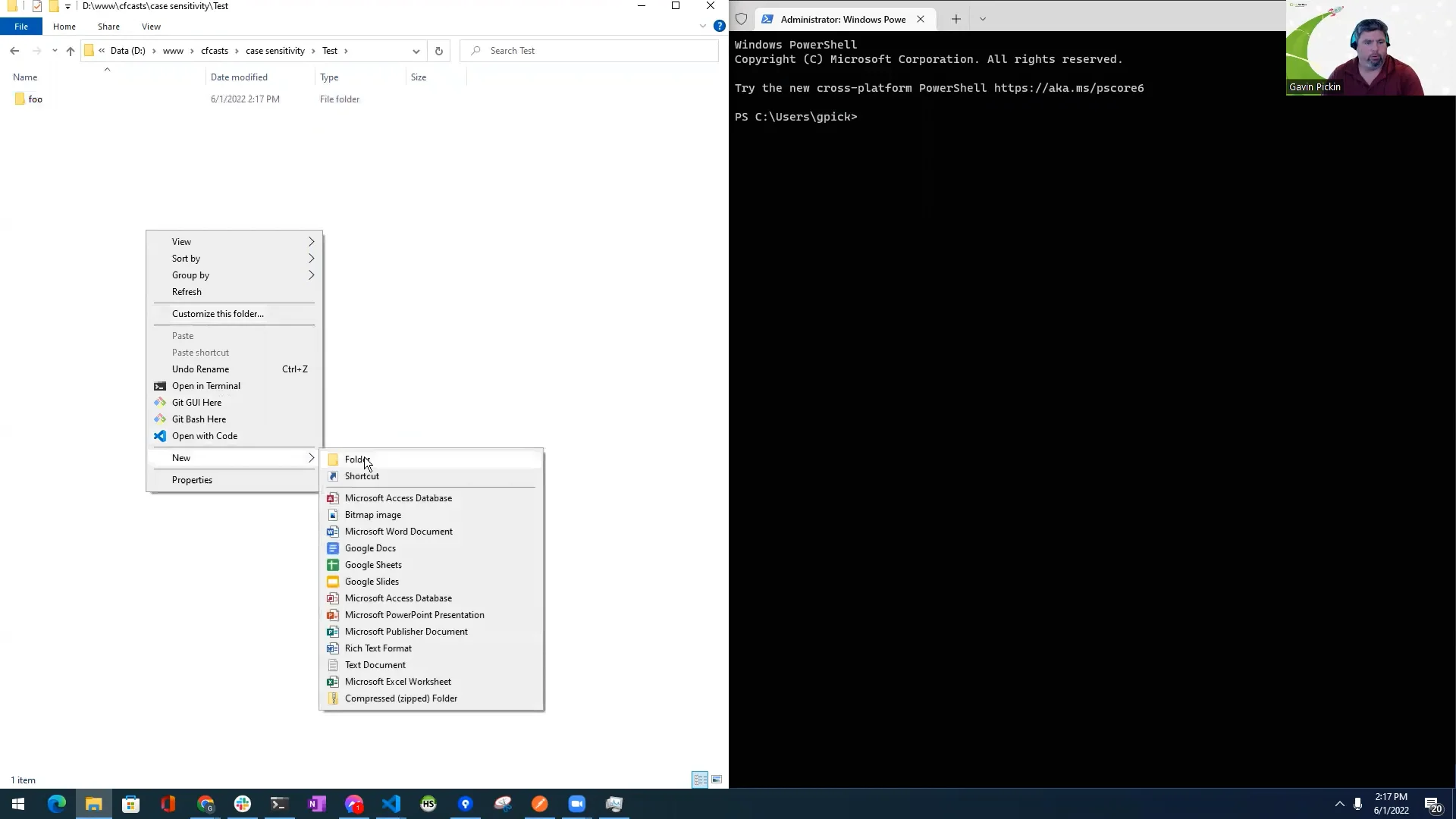Image resolution: width=1456 pixels, height=819 pixels.
Task: Navigate up one folder level
Action: 71,51
